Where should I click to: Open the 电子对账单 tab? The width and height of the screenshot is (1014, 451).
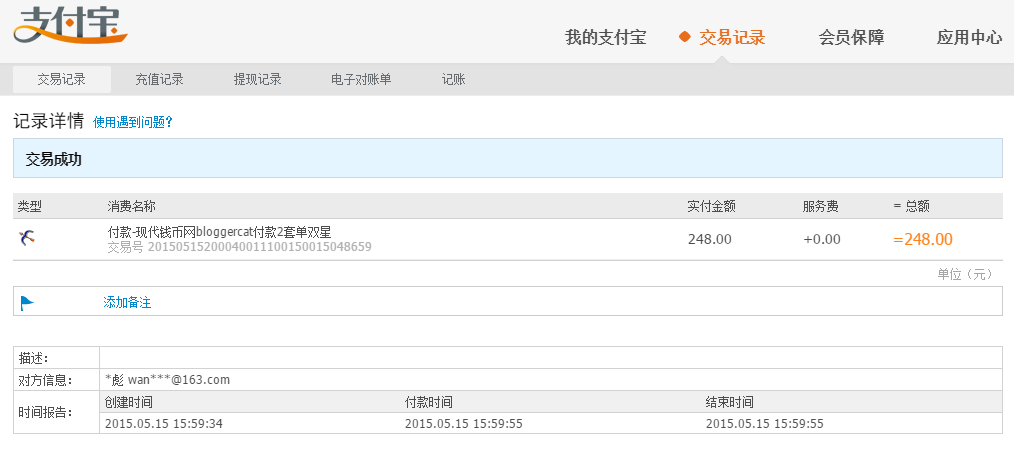point(361,80)
